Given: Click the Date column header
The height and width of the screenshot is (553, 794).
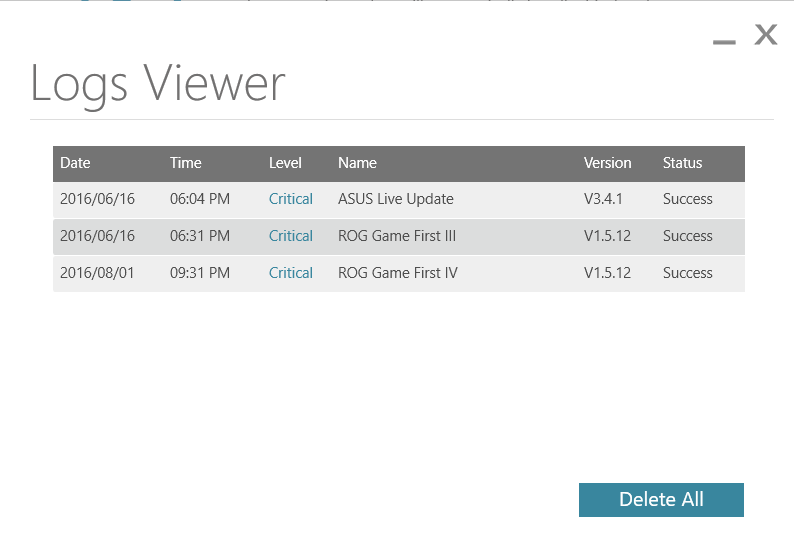Looking at the screenshot, I should (x=75, y=163).
